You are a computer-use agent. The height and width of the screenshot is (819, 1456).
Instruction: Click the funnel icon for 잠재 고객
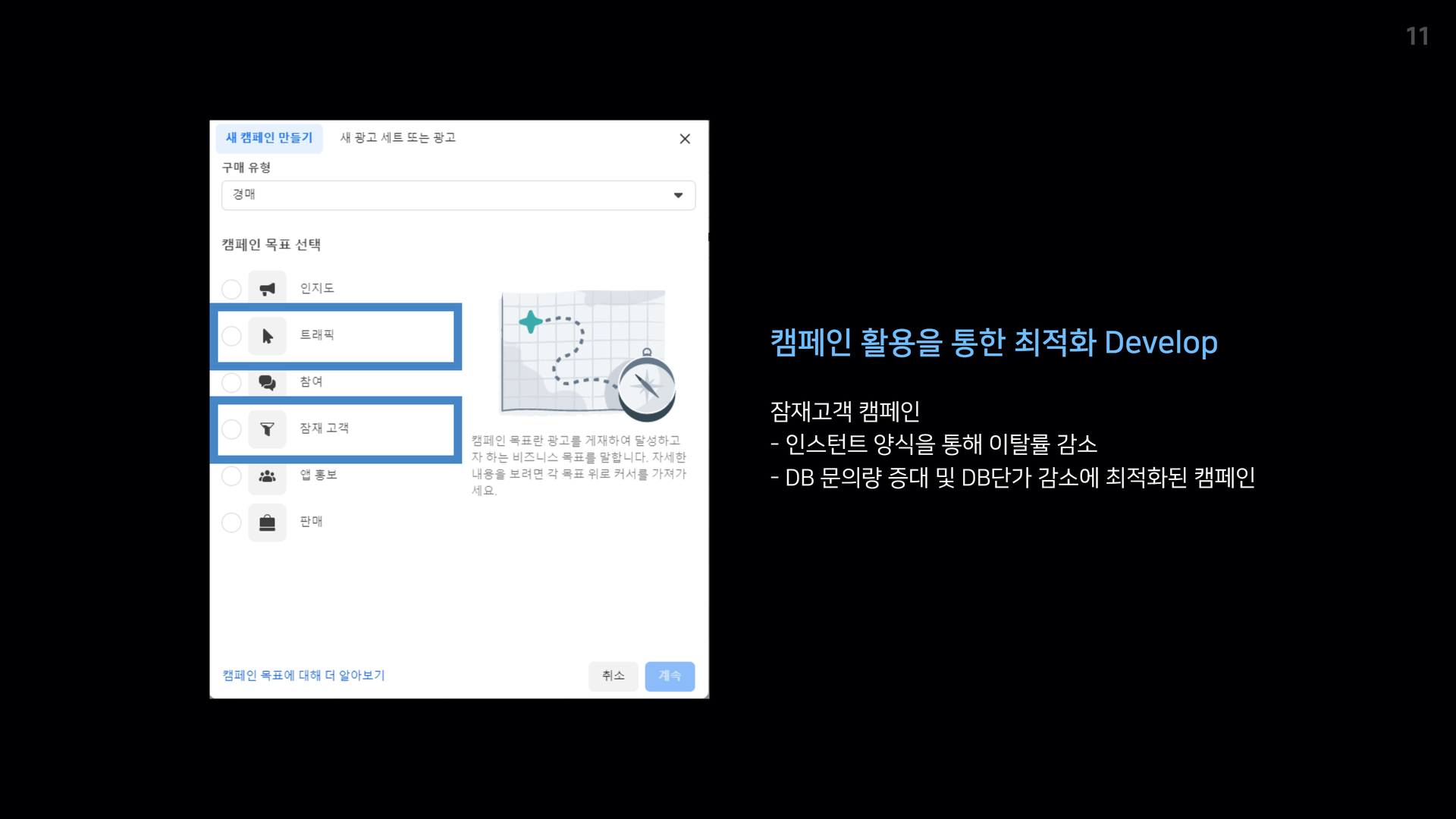(x=267, y=429)
